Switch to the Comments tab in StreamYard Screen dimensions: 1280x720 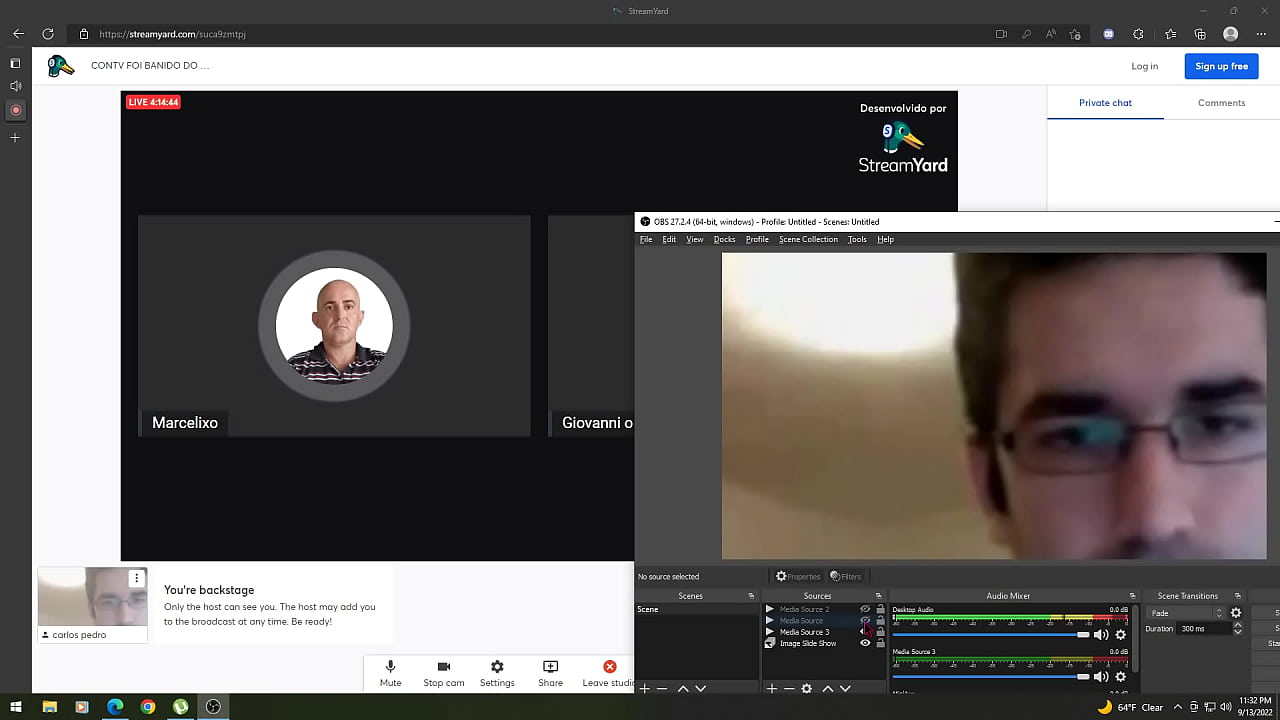[x=1221, y=102]
